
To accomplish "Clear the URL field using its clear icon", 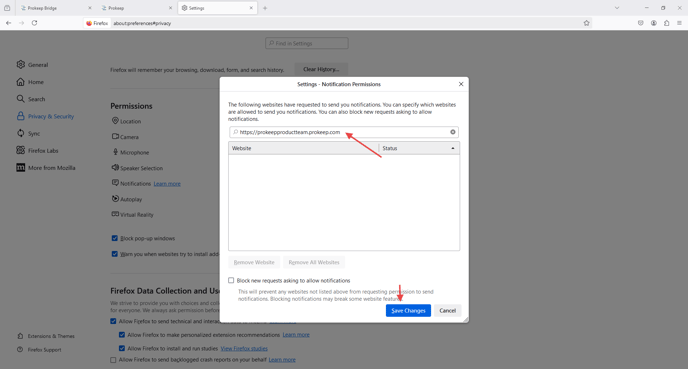I will coord(453,132).
